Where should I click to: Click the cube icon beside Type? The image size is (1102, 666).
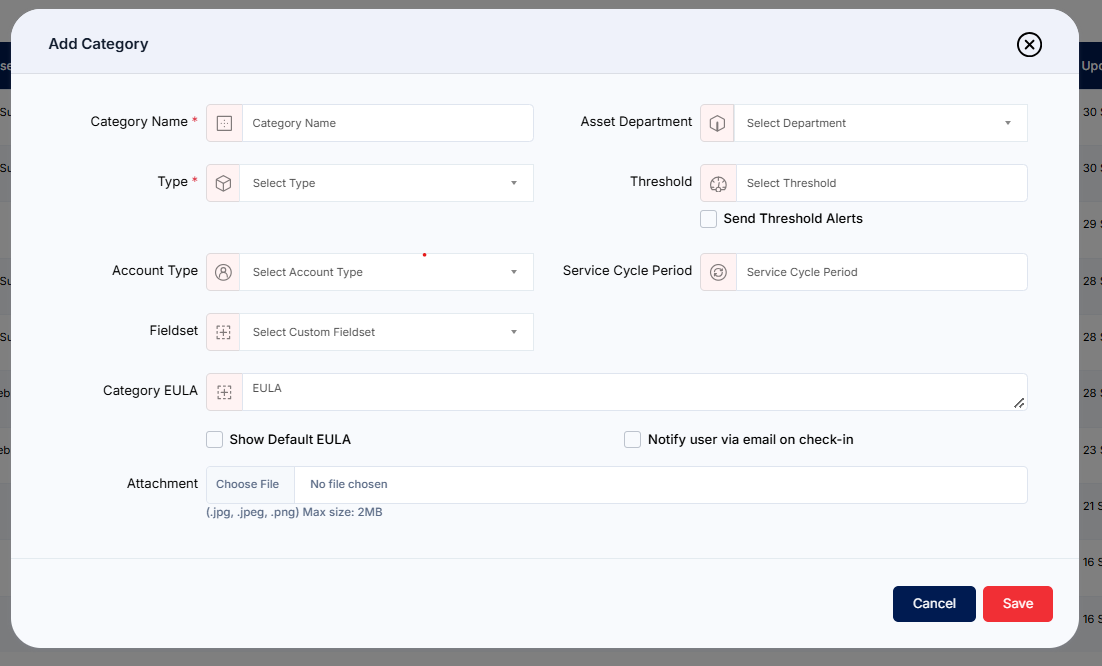(223, 183)
